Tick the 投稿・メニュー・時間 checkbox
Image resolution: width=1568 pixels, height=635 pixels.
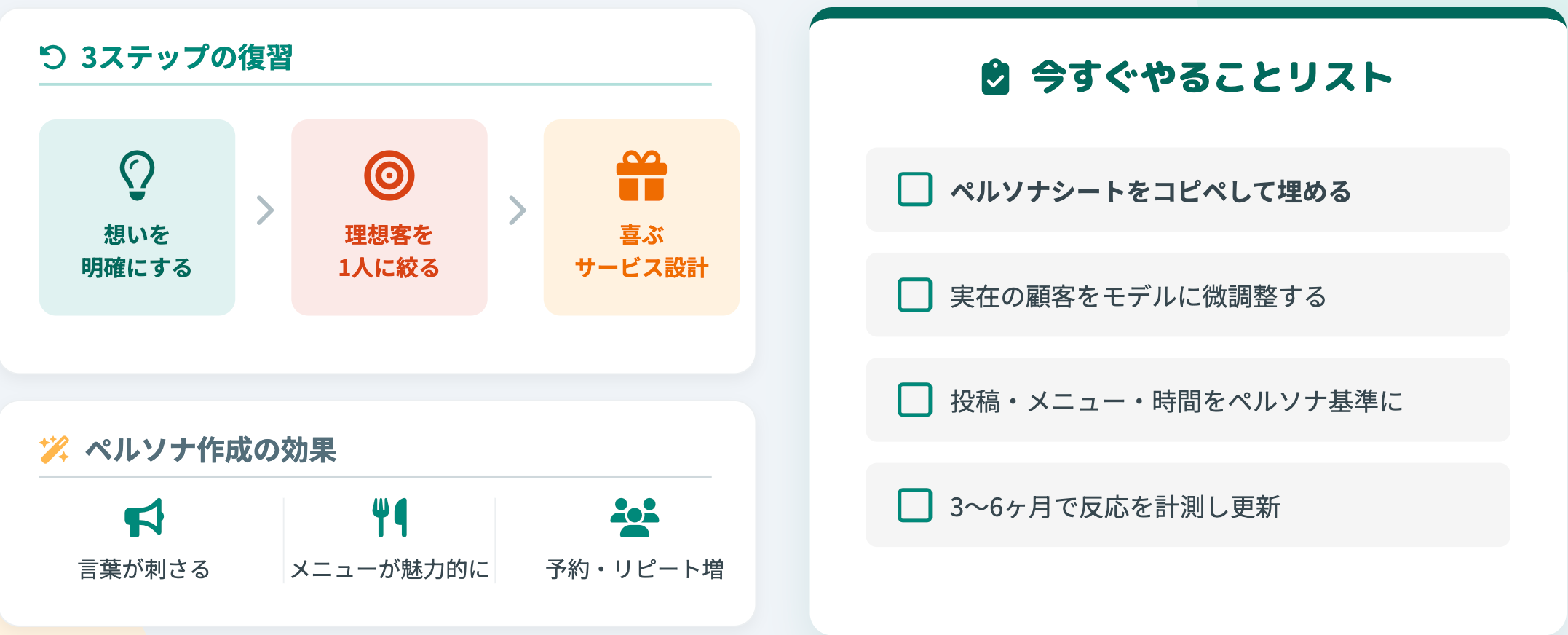pyautogui.click(x=915, y=400)
